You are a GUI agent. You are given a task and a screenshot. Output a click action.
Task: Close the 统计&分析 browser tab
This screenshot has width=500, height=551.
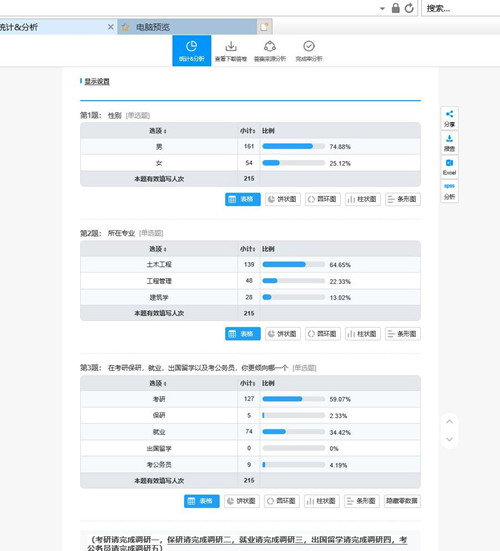point(110,27)
